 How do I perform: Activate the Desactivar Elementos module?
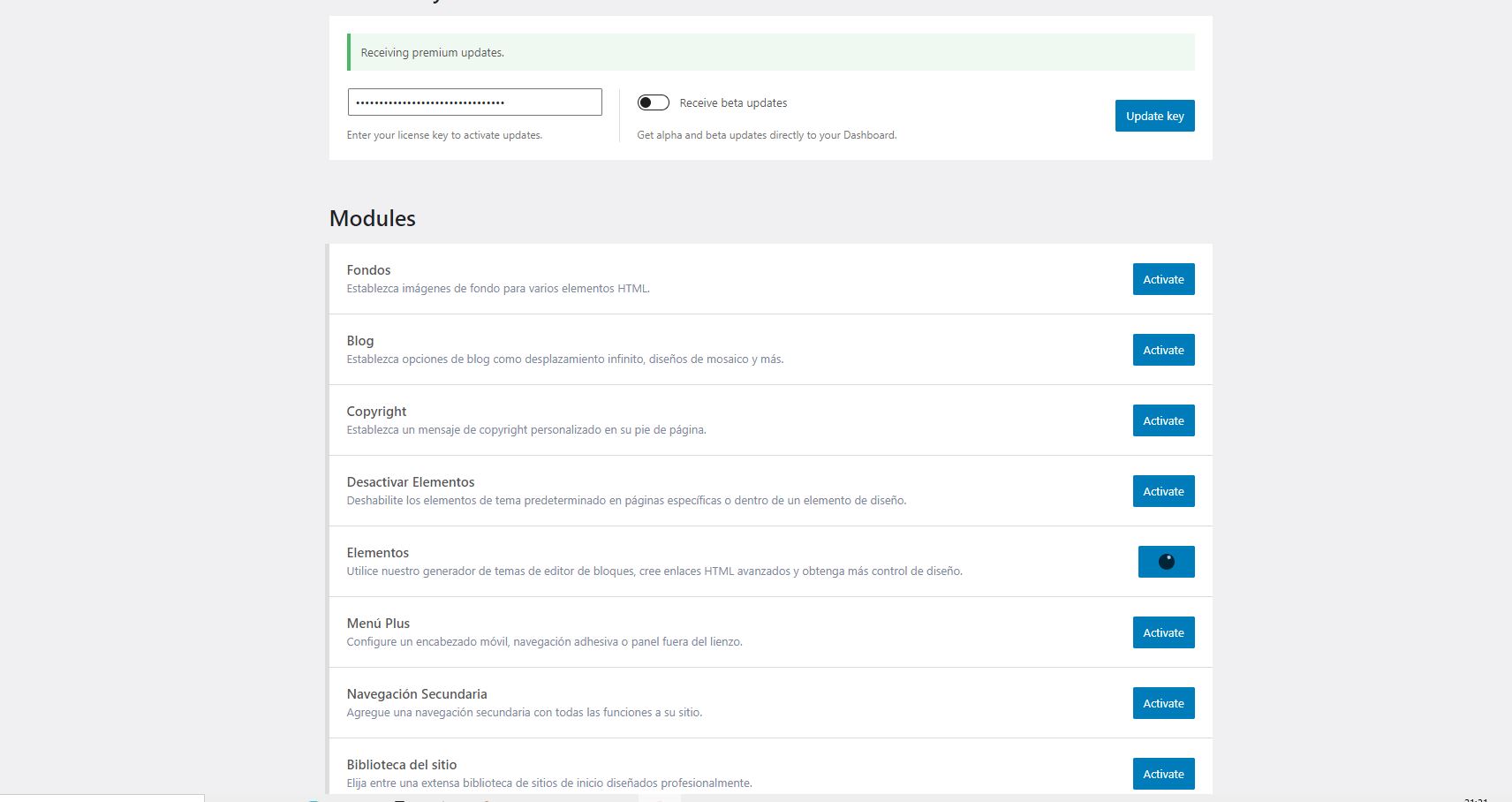pos(1163,491)
